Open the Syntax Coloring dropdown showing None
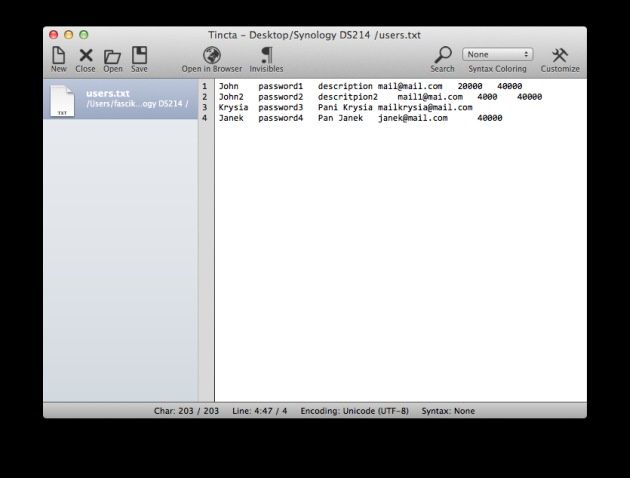Viewport: 630px width, 478px height. pyautogui.click(x=497, y=54)
